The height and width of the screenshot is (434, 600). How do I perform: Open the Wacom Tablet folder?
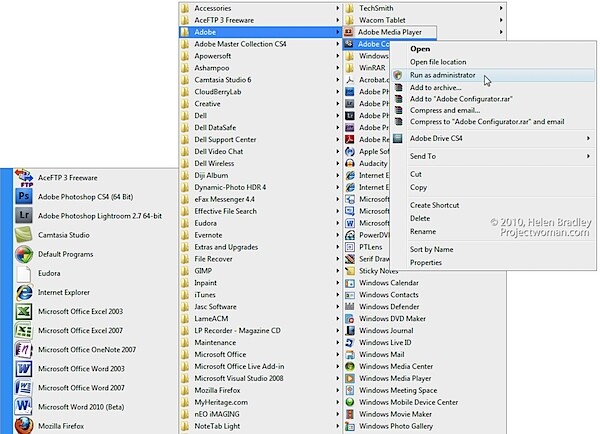tap(425, 20)
